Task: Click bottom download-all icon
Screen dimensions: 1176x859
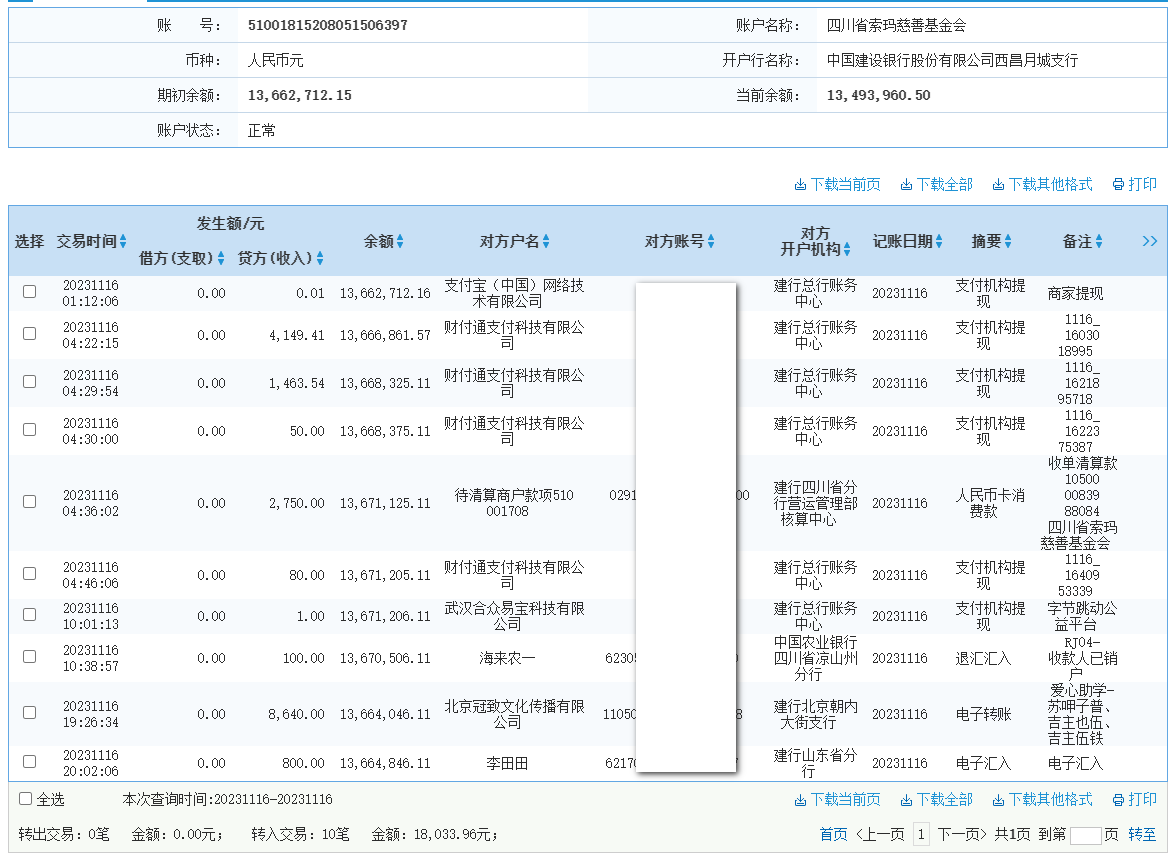Action: point(906,800)
